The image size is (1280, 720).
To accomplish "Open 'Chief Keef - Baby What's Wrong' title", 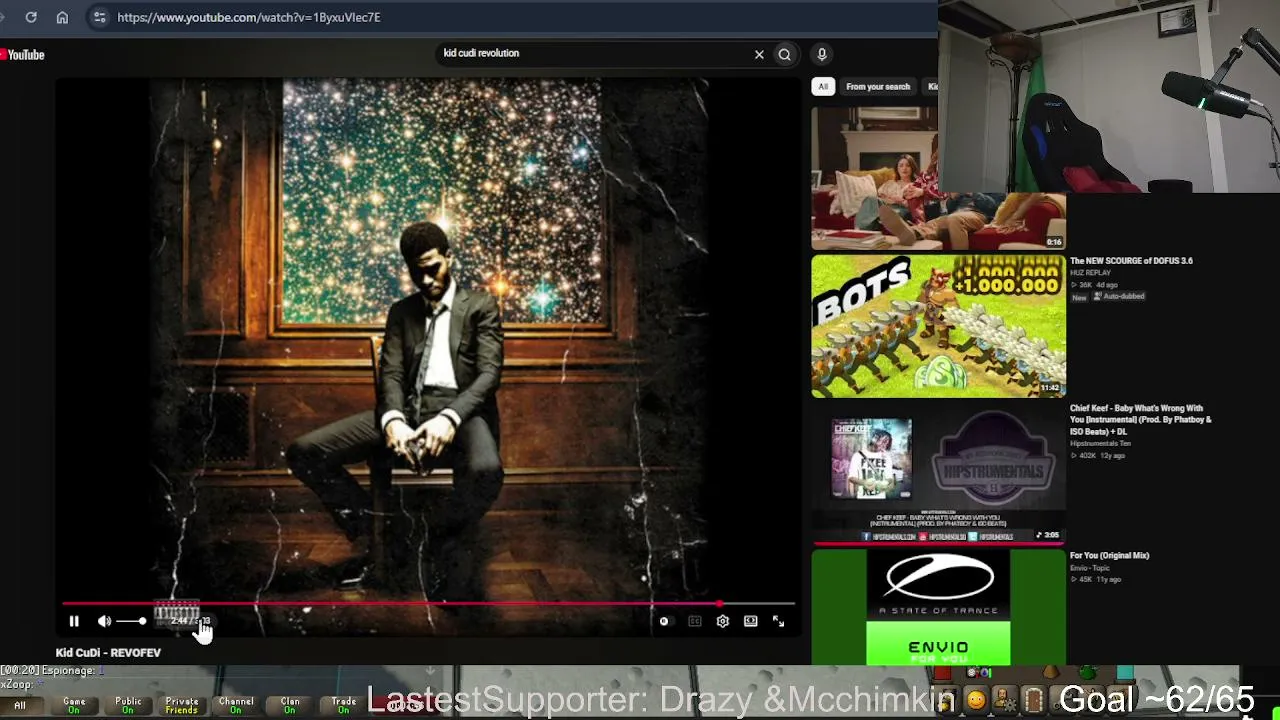I will coord(1140,420).
